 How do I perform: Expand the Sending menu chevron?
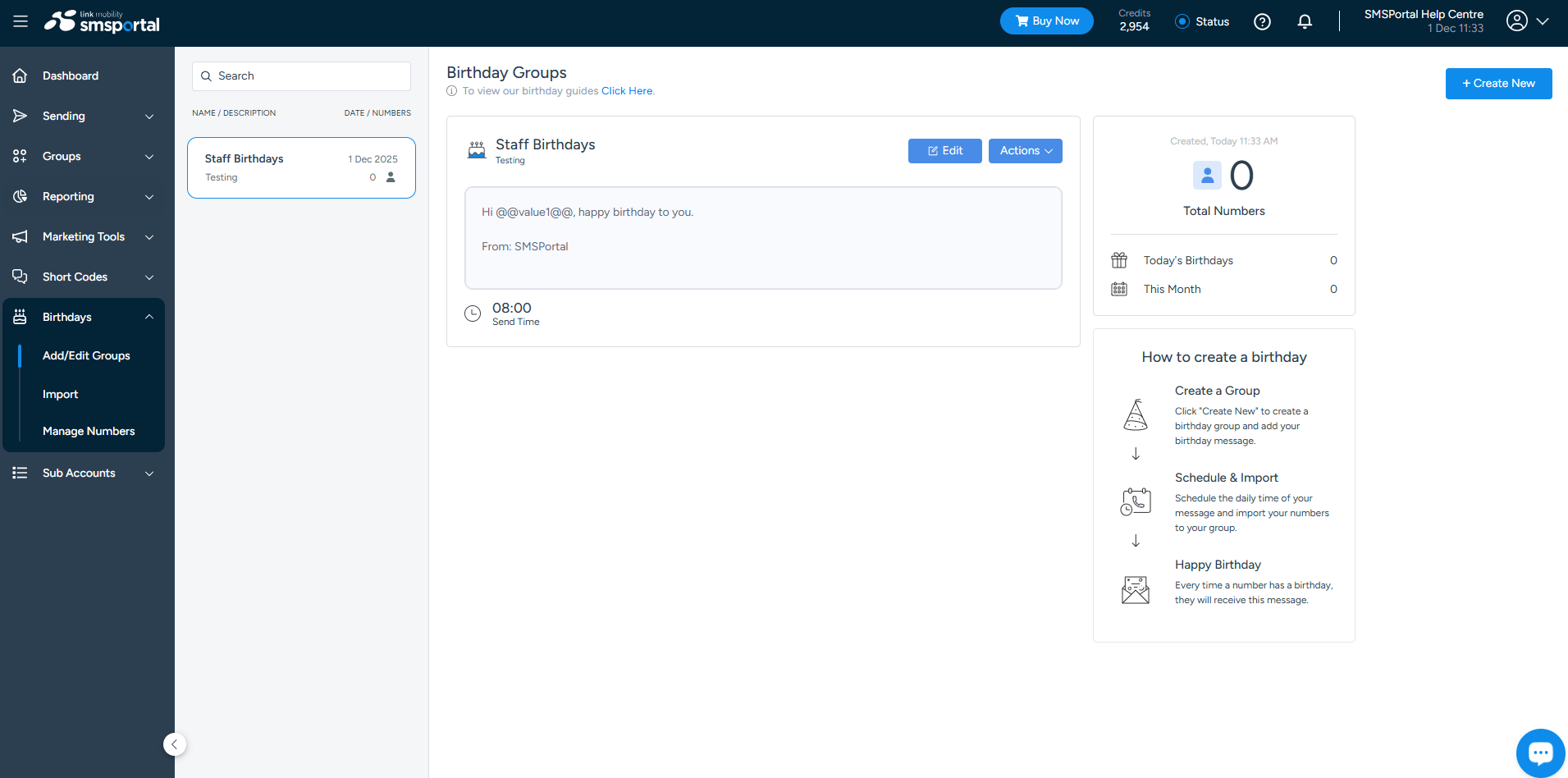point(149,117)
